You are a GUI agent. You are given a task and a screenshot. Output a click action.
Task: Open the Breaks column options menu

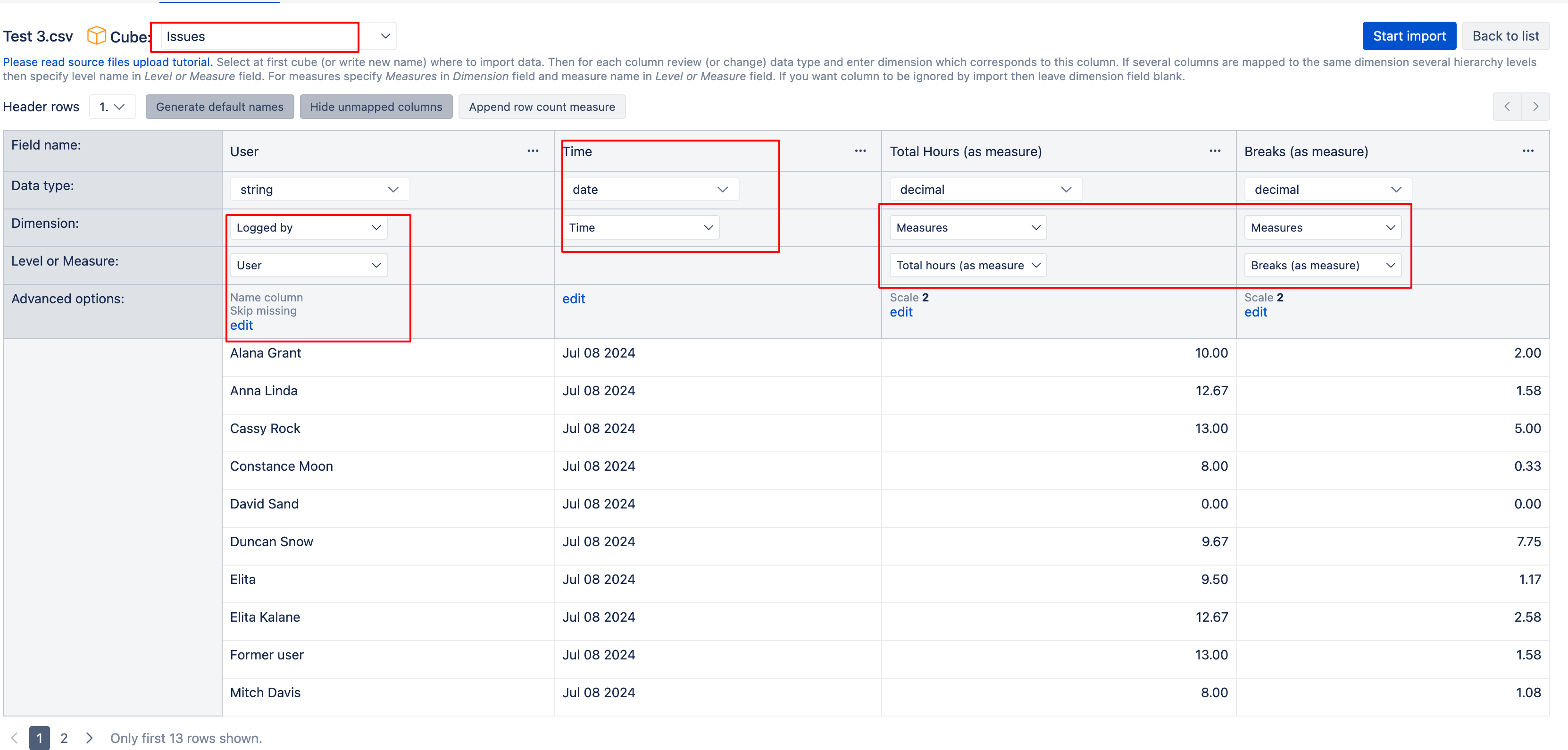(x=1528, y=151)
